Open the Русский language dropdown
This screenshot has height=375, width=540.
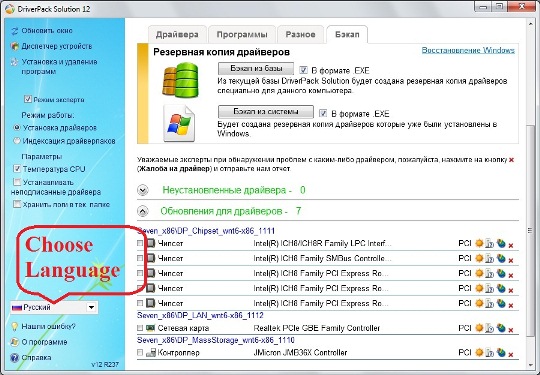tap(54, 307)
